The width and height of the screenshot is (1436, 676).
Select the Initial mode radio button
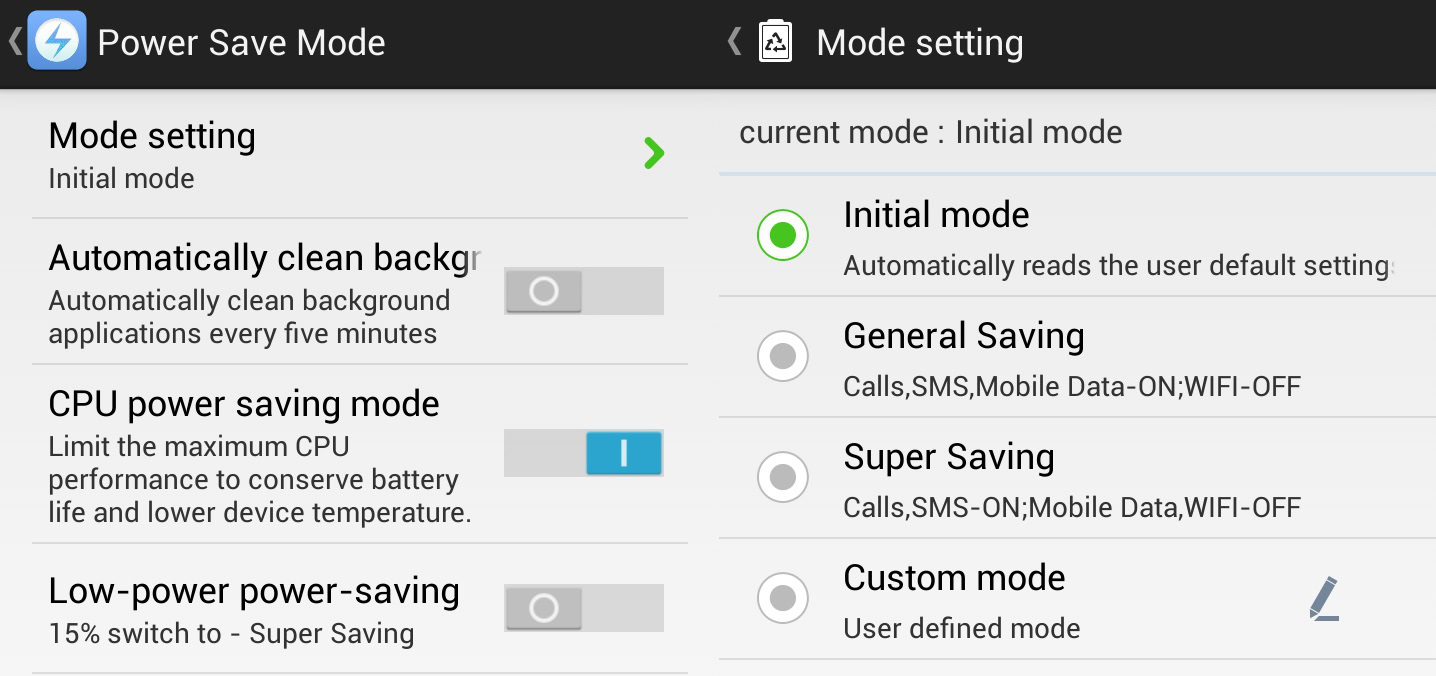coord(783,235)
